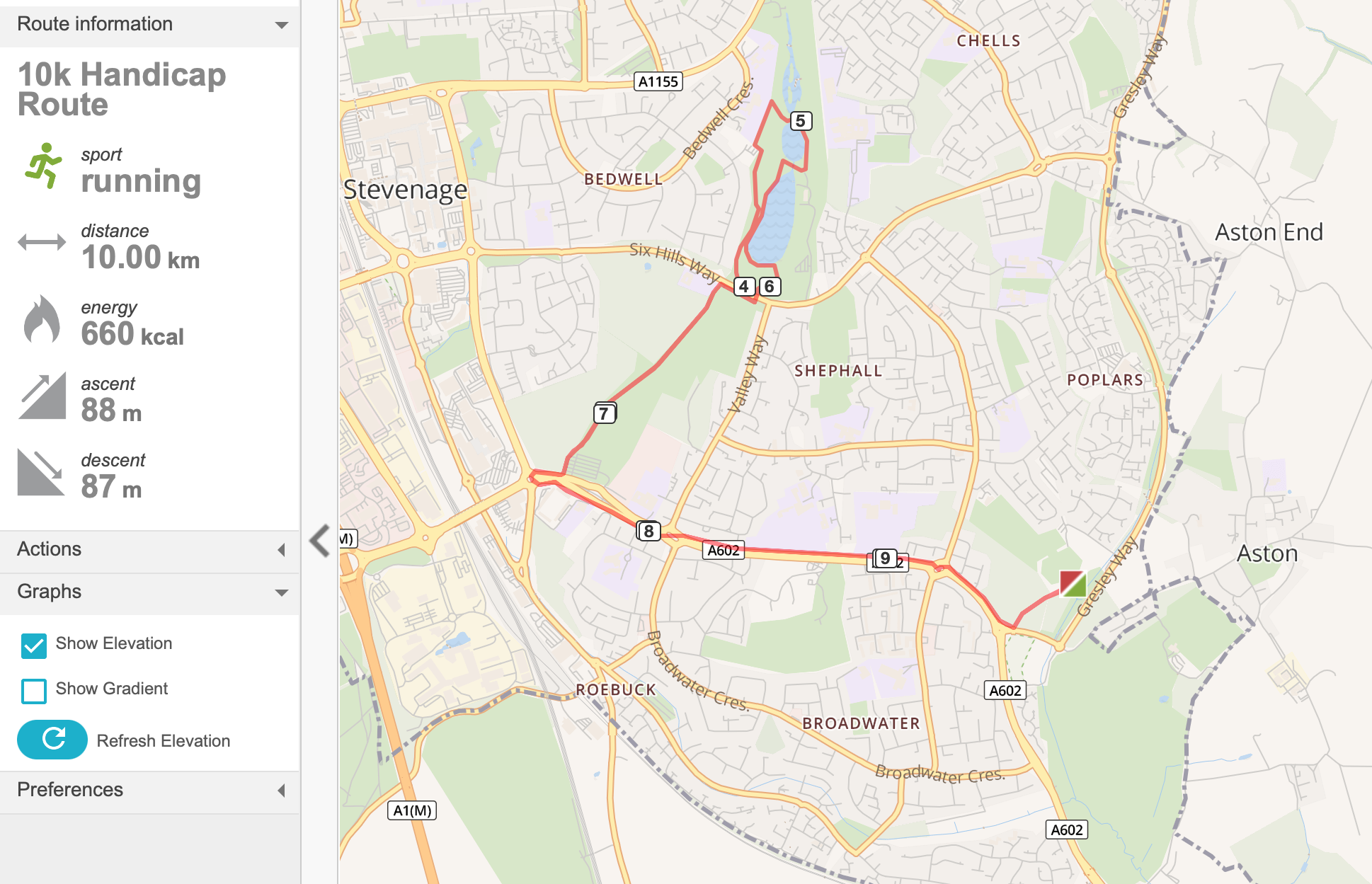Viewport: 1372px width, 884px height.
Task: Click the Refresh Elevation label
Action: (x=164, y=741)
